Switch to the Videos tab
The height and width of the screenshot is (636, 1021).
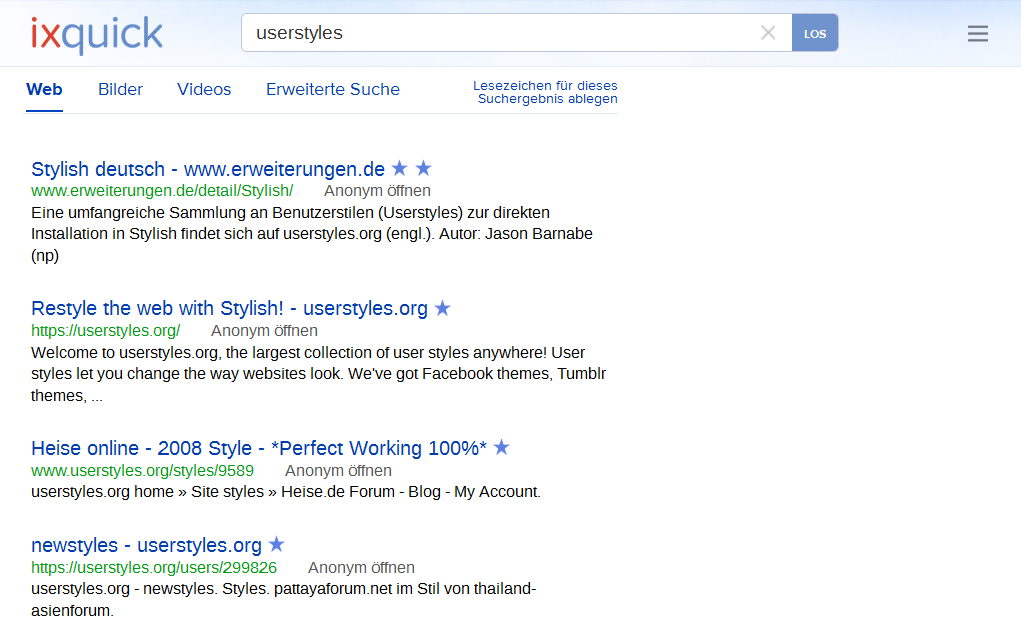(x=204, y=89)
